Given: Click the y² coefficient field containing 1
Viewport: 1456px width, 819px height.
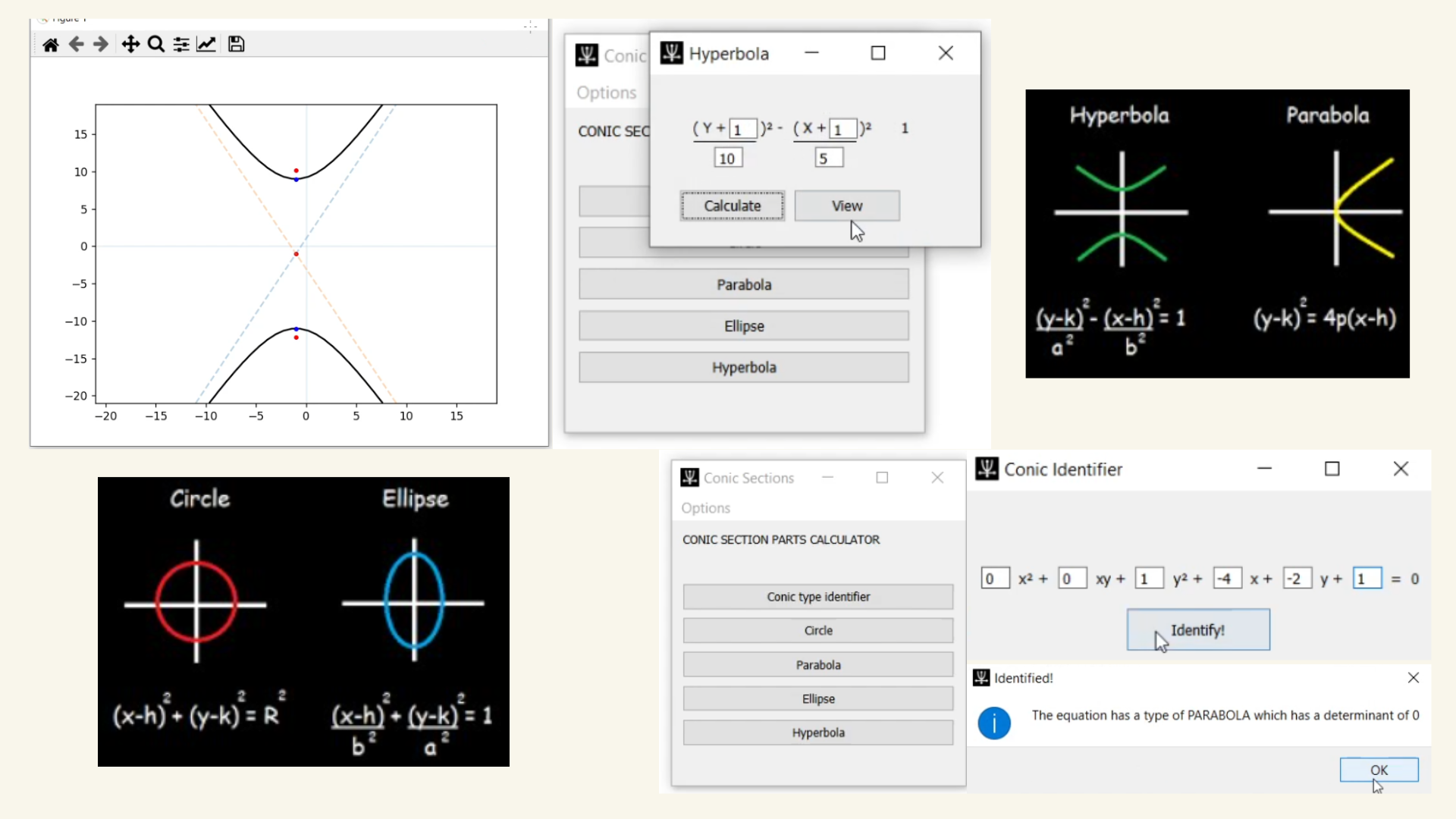Looking at the screenshot, I should (1148, 579).
